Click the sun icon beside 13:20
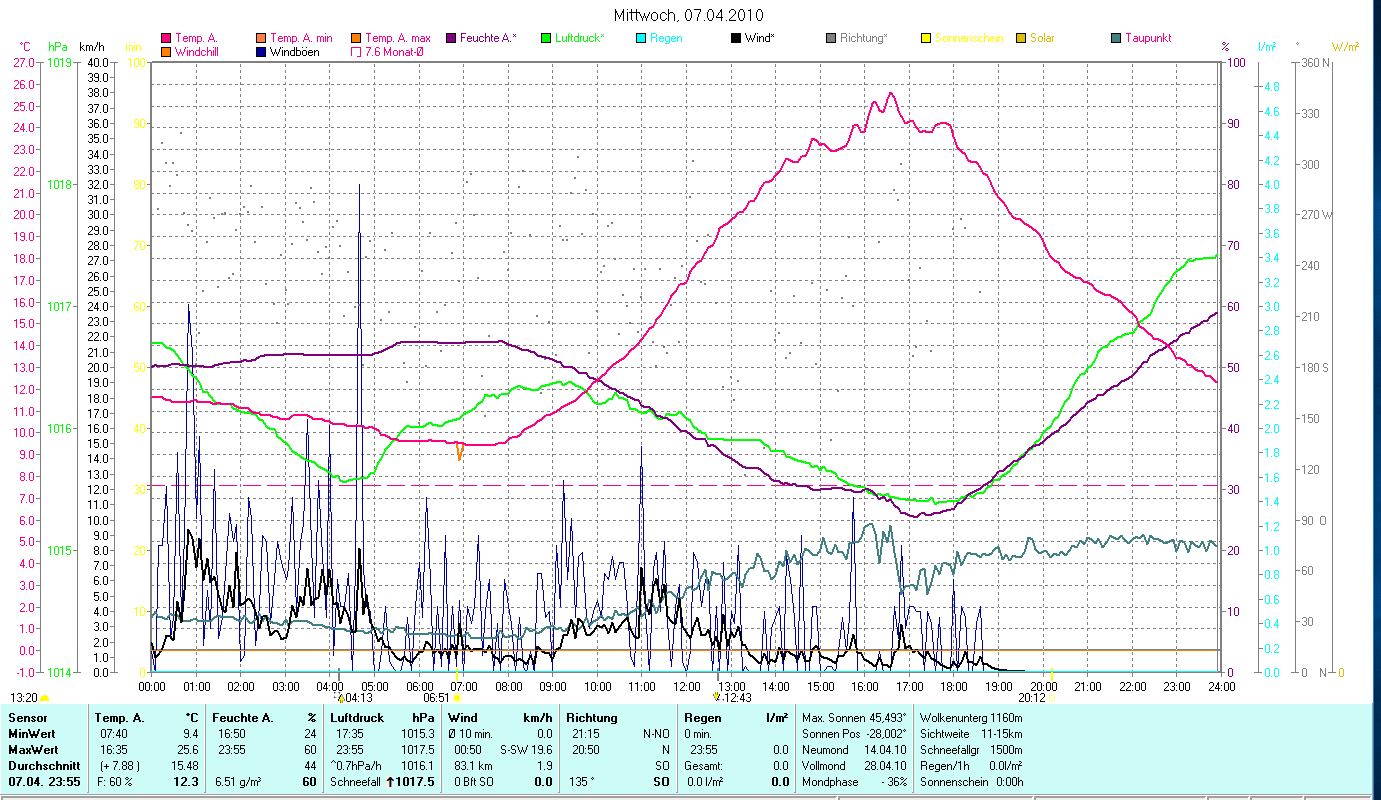 (45, 697)
